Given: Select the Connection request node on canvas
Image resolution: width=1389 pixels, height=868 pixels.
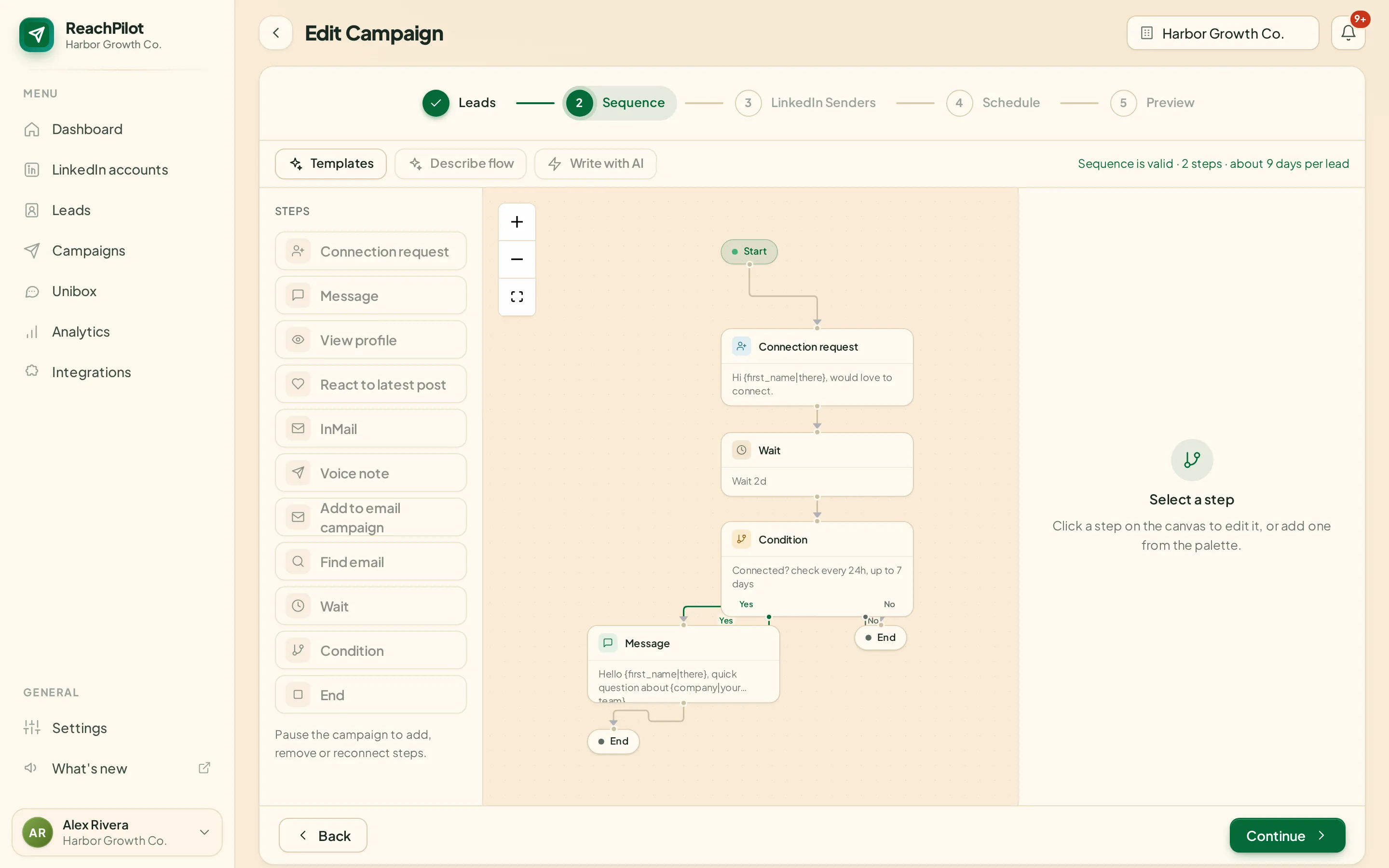Looking at the screenshot, I should [817, 367].
